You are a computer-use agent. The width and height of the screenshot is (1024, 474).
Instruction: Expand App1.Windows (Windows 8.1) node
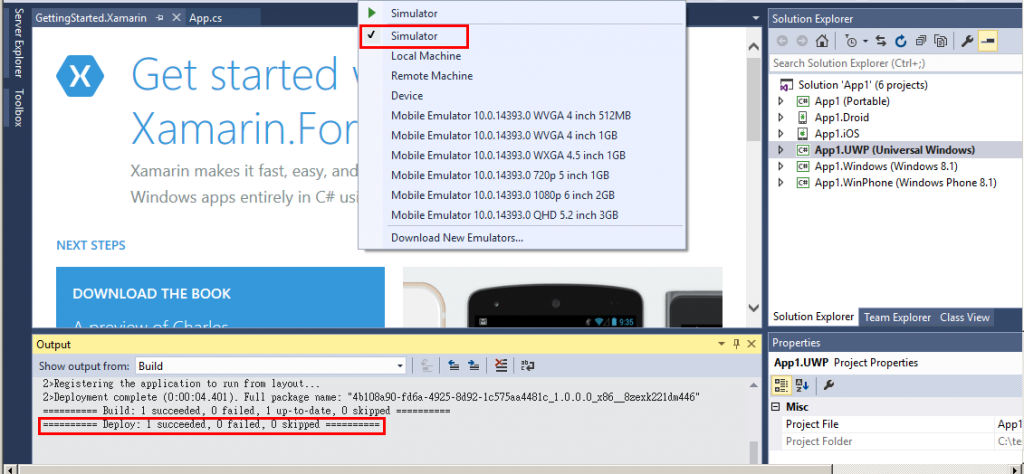tap(780, 166)
